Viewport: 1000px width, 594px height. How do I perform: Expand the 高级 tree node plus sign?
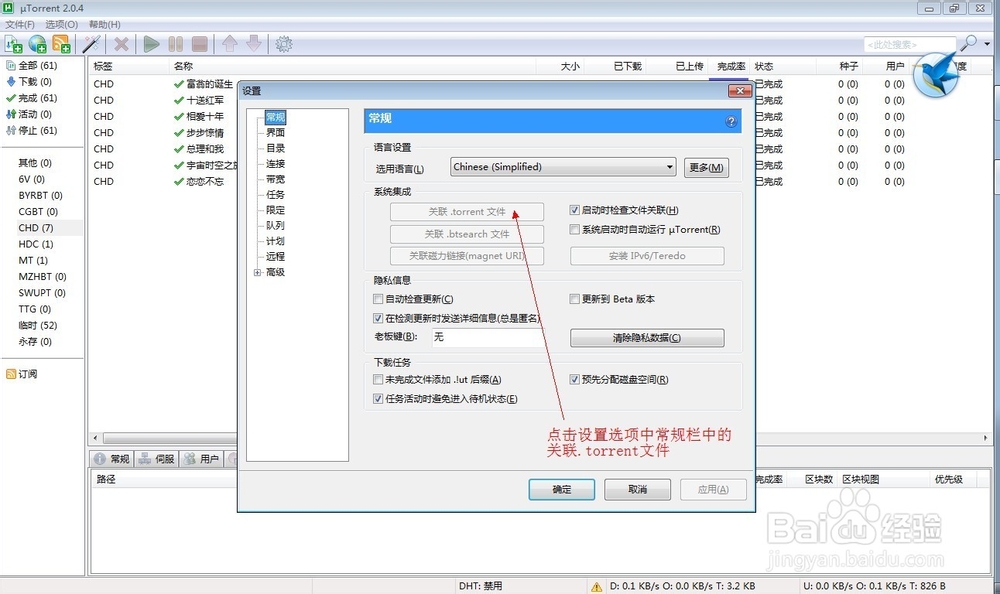(258, 272)
